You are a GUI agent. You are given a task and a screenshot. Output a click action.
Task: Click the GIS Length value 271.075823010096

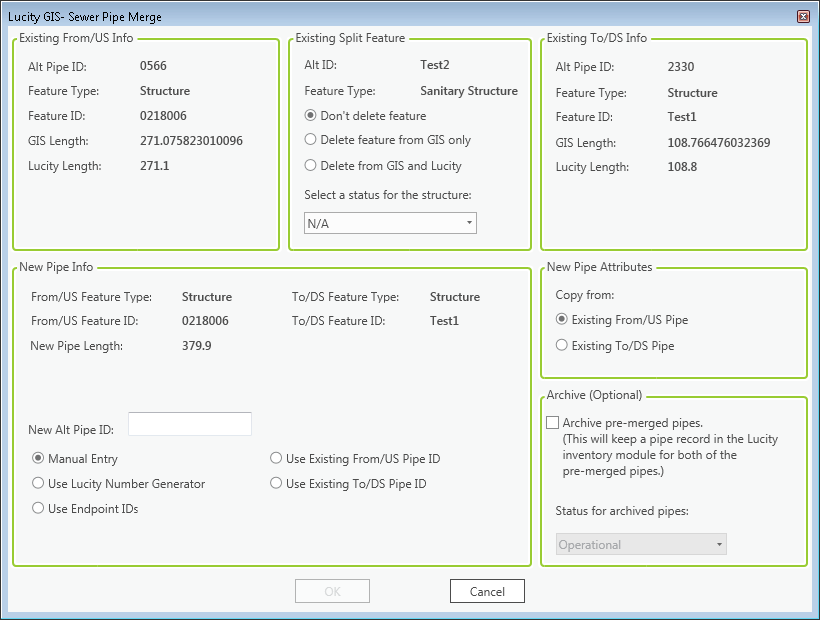point(191,141)
